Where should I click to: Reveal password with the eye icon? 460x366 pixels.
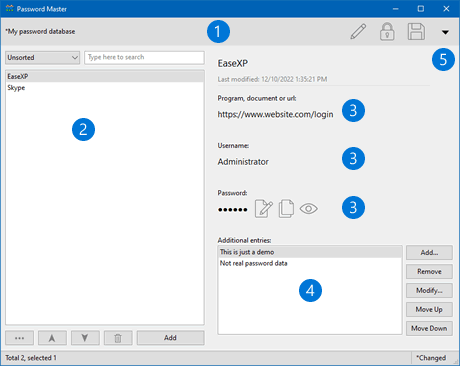309,209
